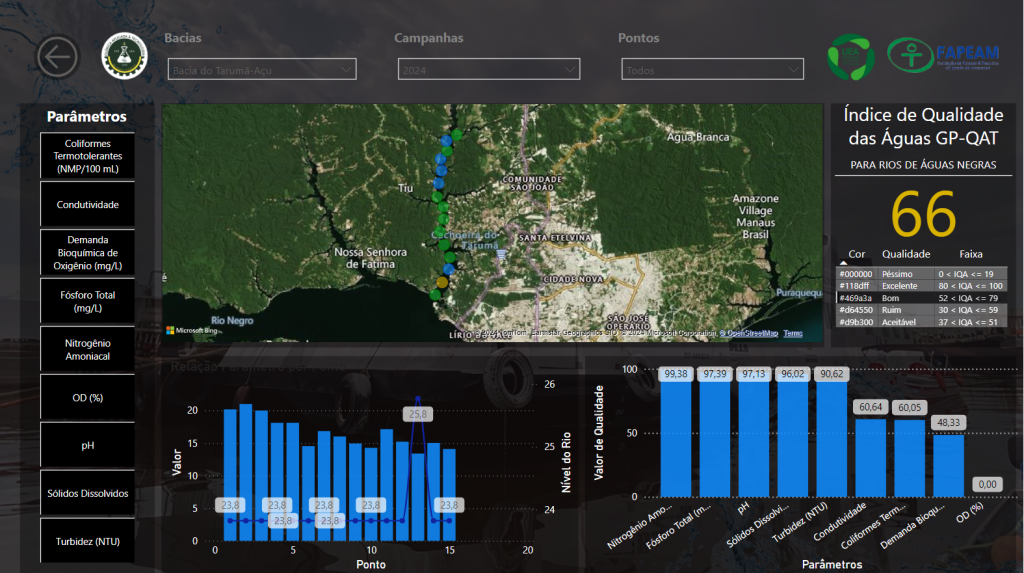Viewport: 1024px width, 573px height.
Task: Click the green UEA logo
Action: coord(850,57)
